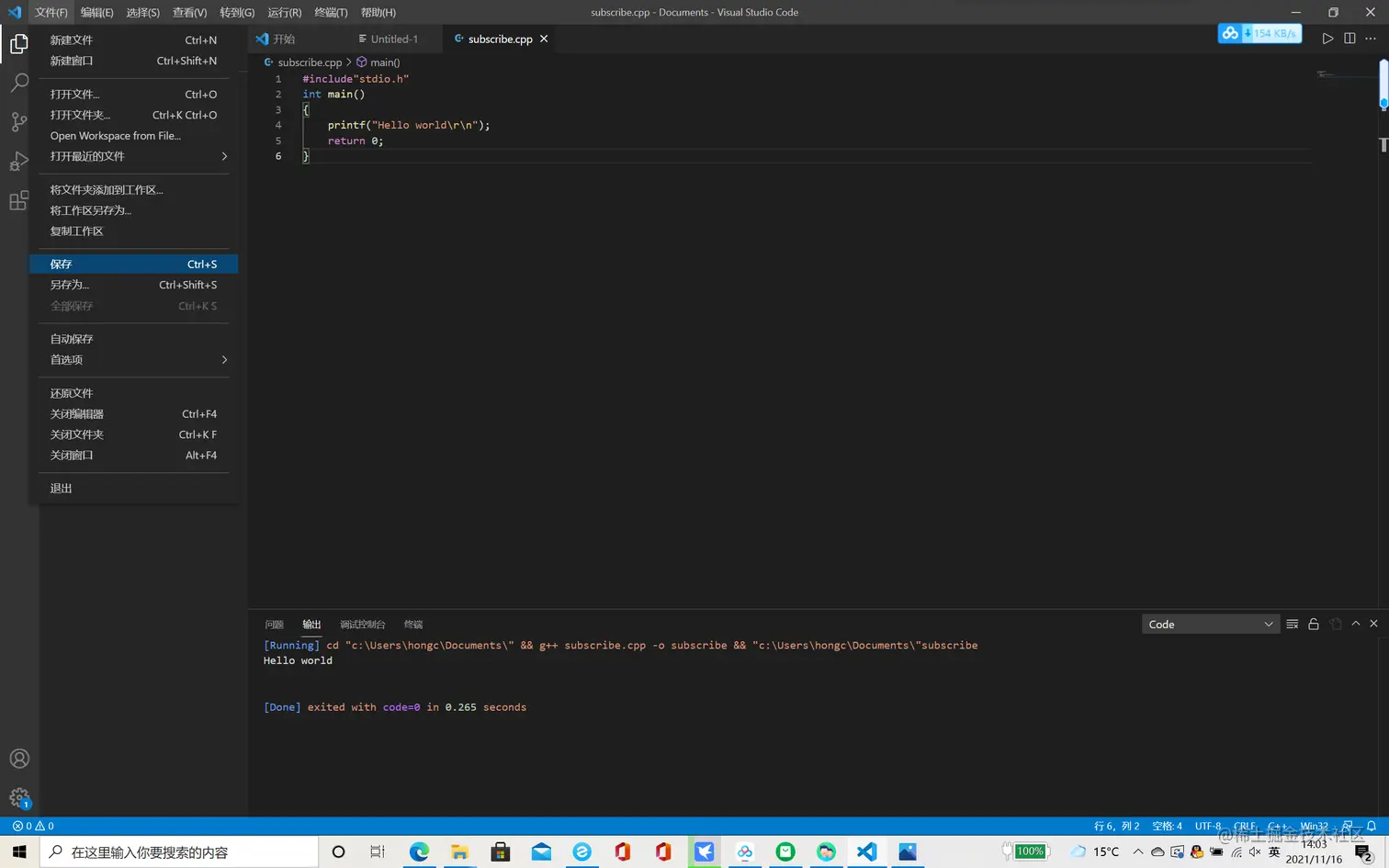Choose 关闭编辑器 menu entry
The width and height of the screenshot is (1389, 868).
[x=133, y=414]
